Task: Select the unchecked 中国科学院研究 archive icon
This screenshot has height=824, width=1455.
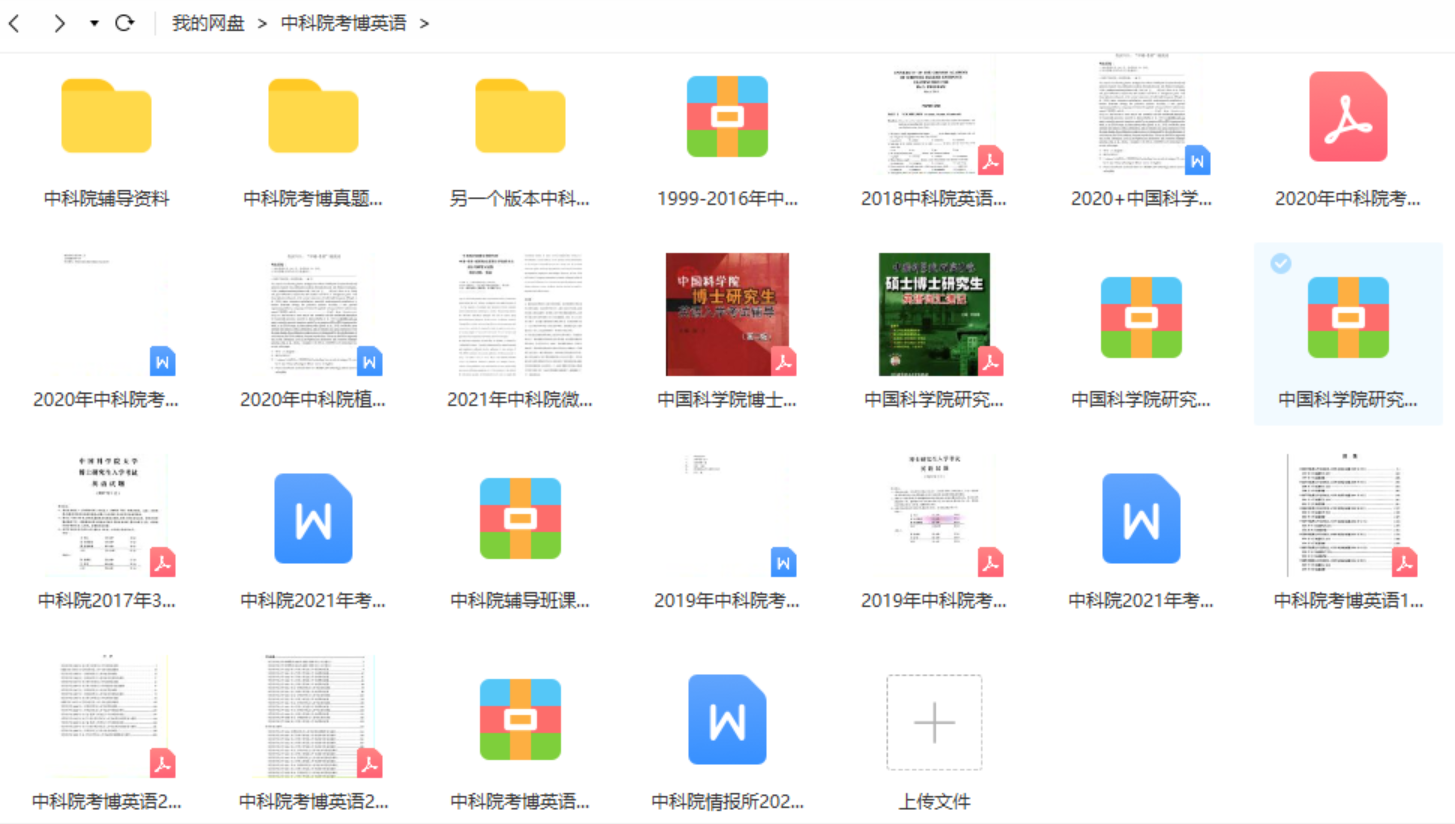Action: coord(1141,317)
